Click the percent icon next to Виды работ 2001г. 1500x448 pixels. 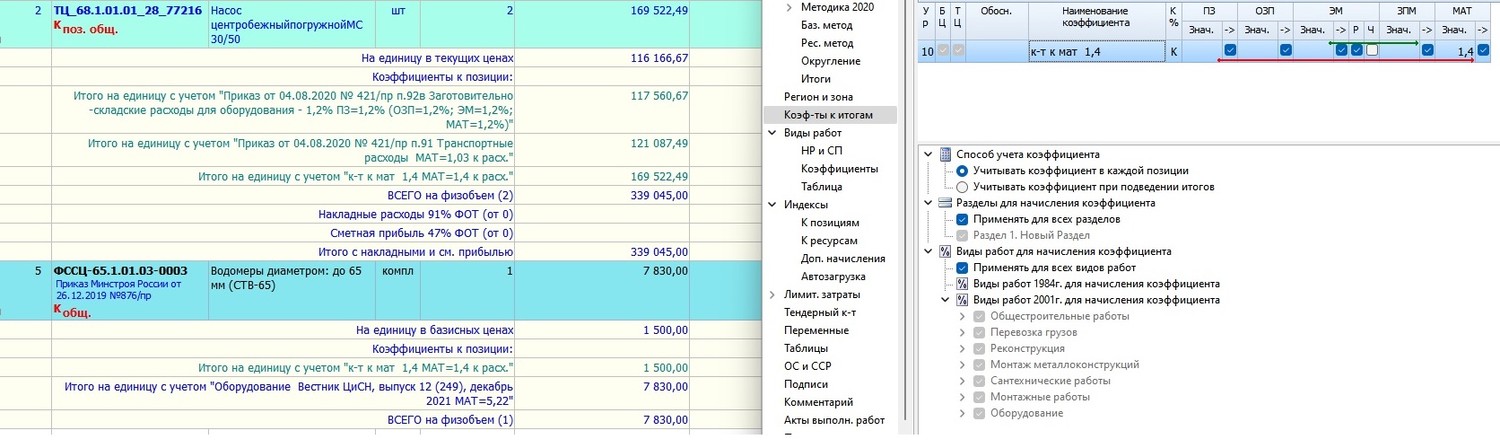(962, 300)
